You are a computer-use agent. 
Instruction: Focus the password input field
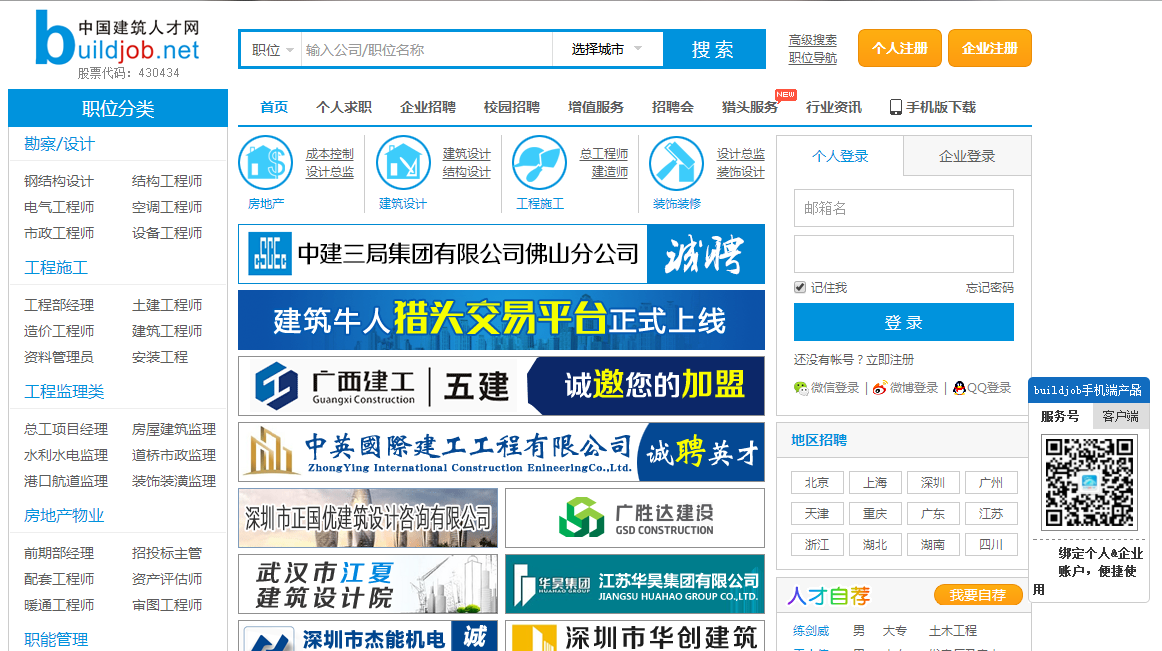tap(903, 254)
